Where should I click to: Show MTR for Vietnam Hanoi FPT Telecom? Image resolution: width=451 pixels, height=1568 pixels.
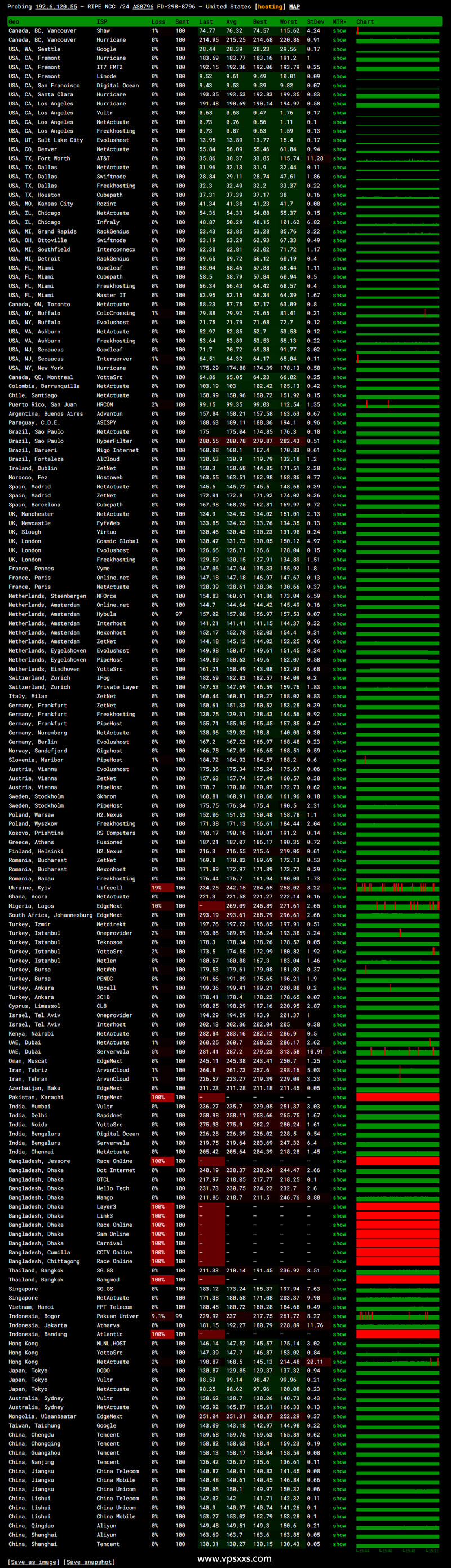click(x=339, y=1307)
